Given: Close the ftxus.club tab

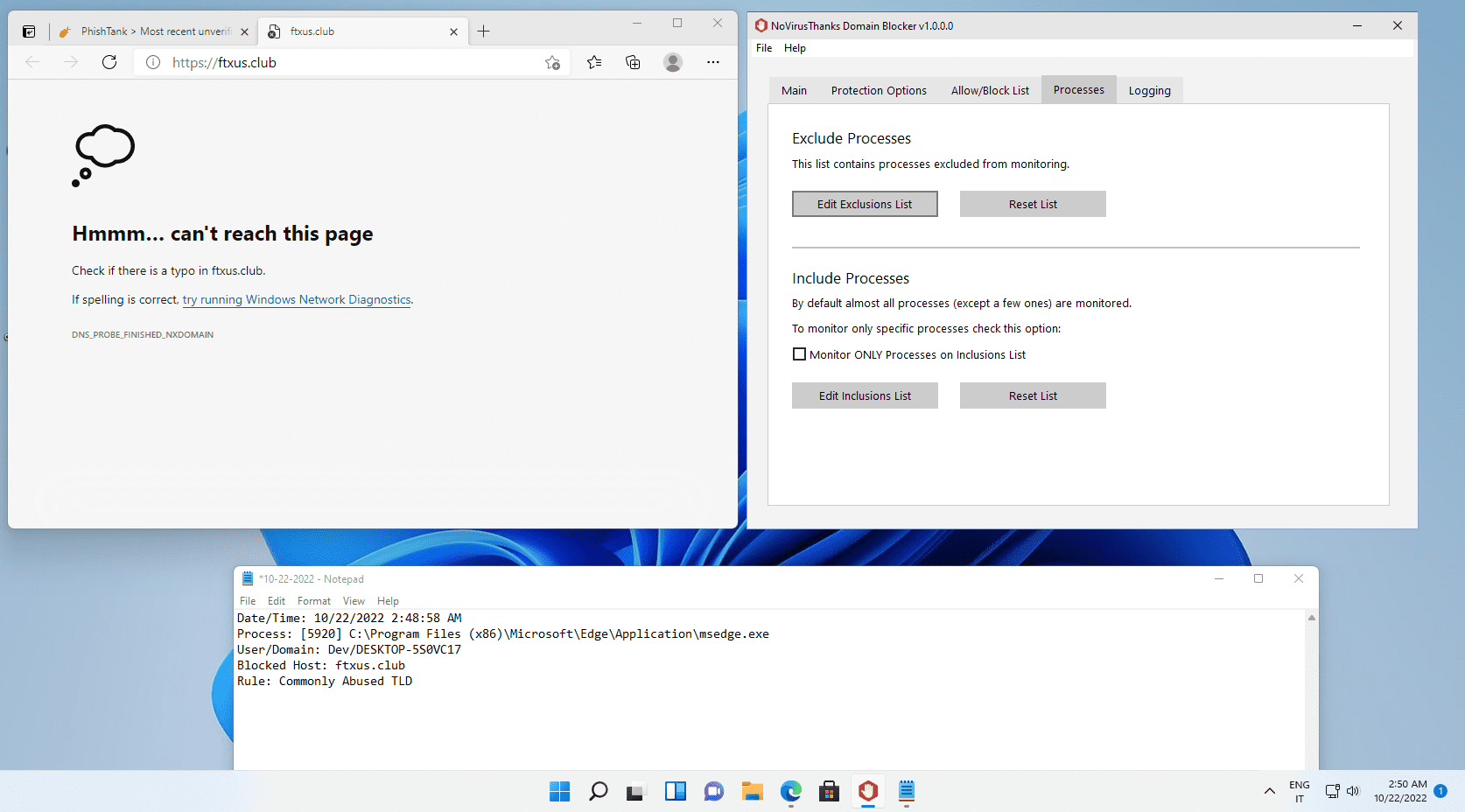Looking at the screenshot, I should pyautogui.click(x=453, y=31).
